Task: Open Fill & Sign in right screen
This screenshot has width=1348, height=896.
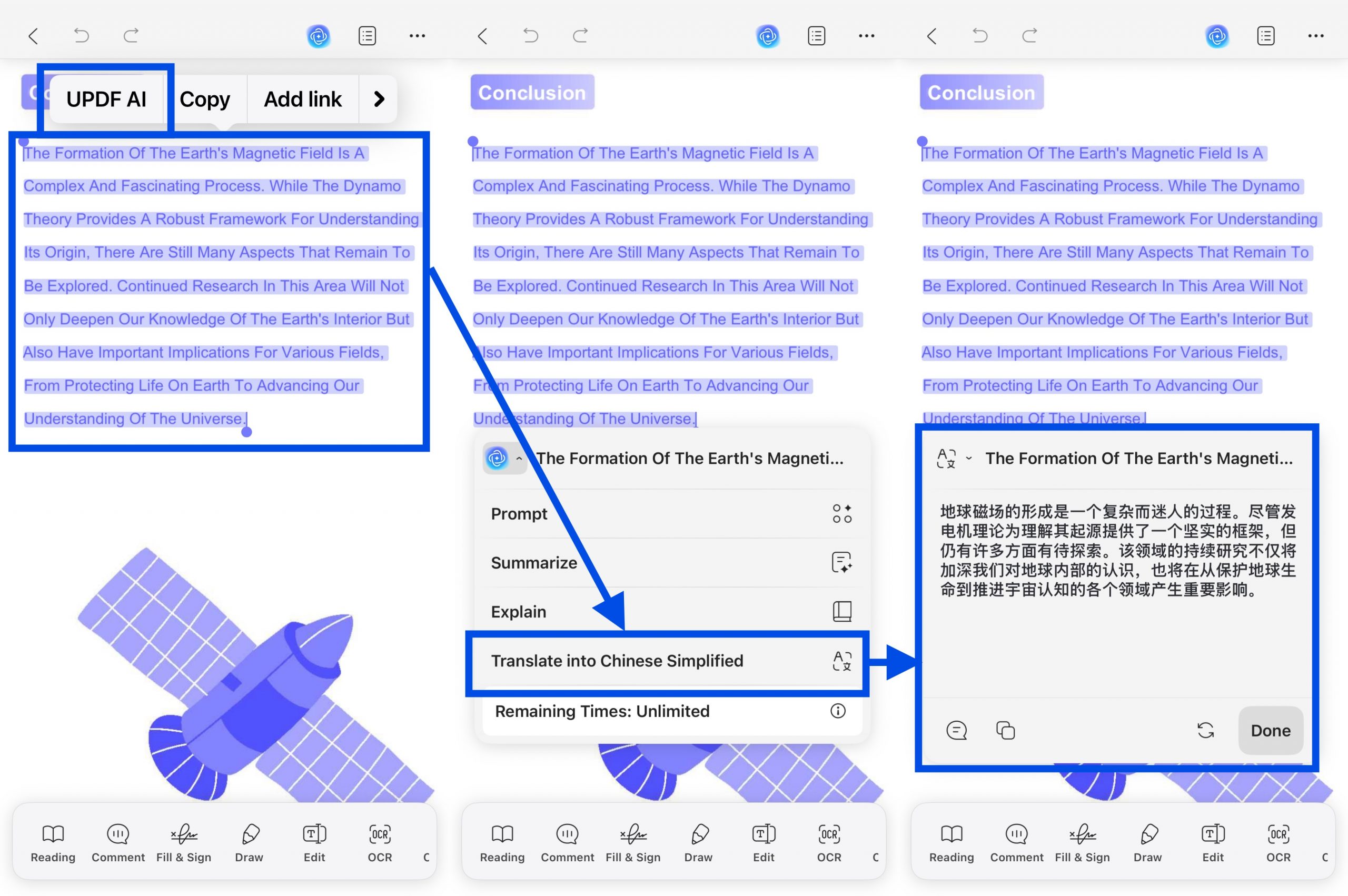Action: (1082, 843)
